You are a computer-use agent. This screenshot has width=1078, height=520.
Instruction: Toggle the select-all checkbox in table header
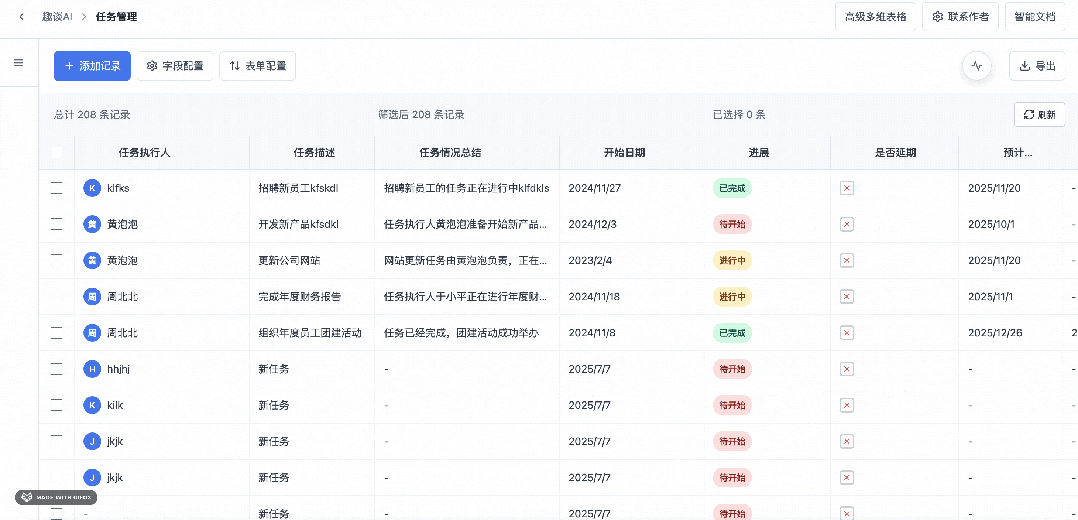(56, 153)
